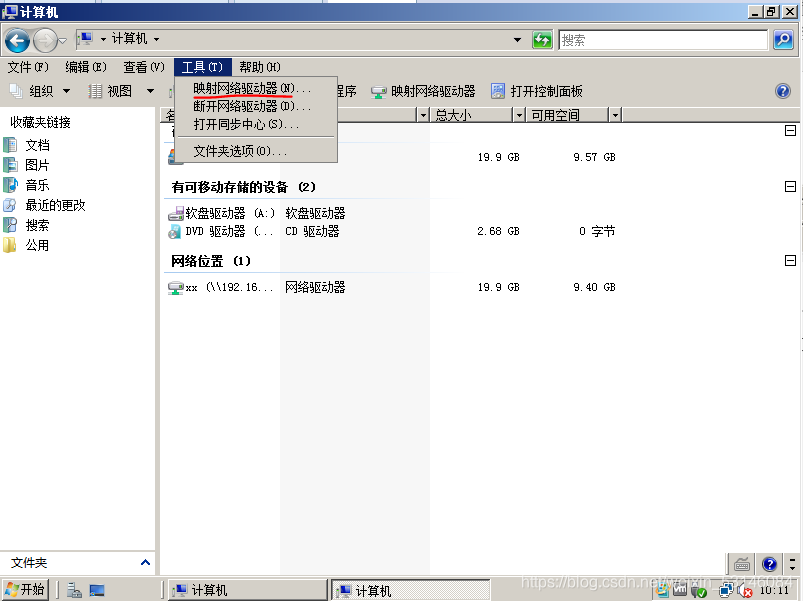Open the 编辑(E) menu

coord(86,67)
